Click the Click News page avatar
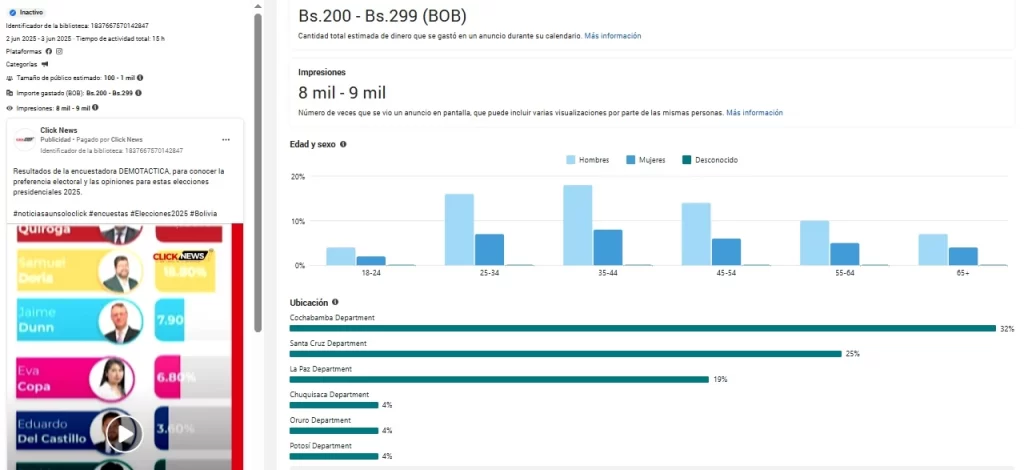 [25, 140]
